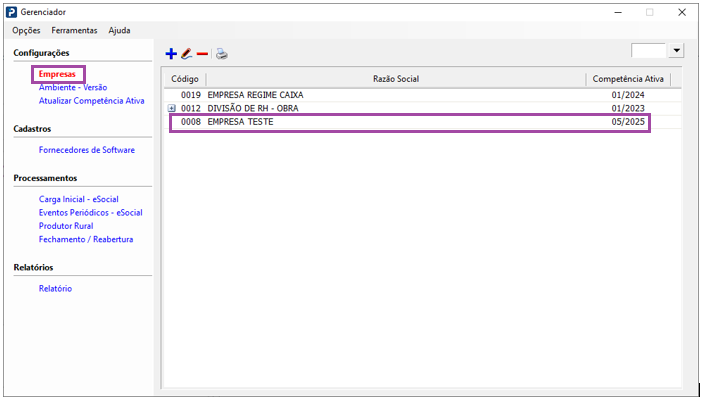This screenshot has height=400, width=702.
Task: Click the Razão Social column header
Action: click(x=396, y=79)
